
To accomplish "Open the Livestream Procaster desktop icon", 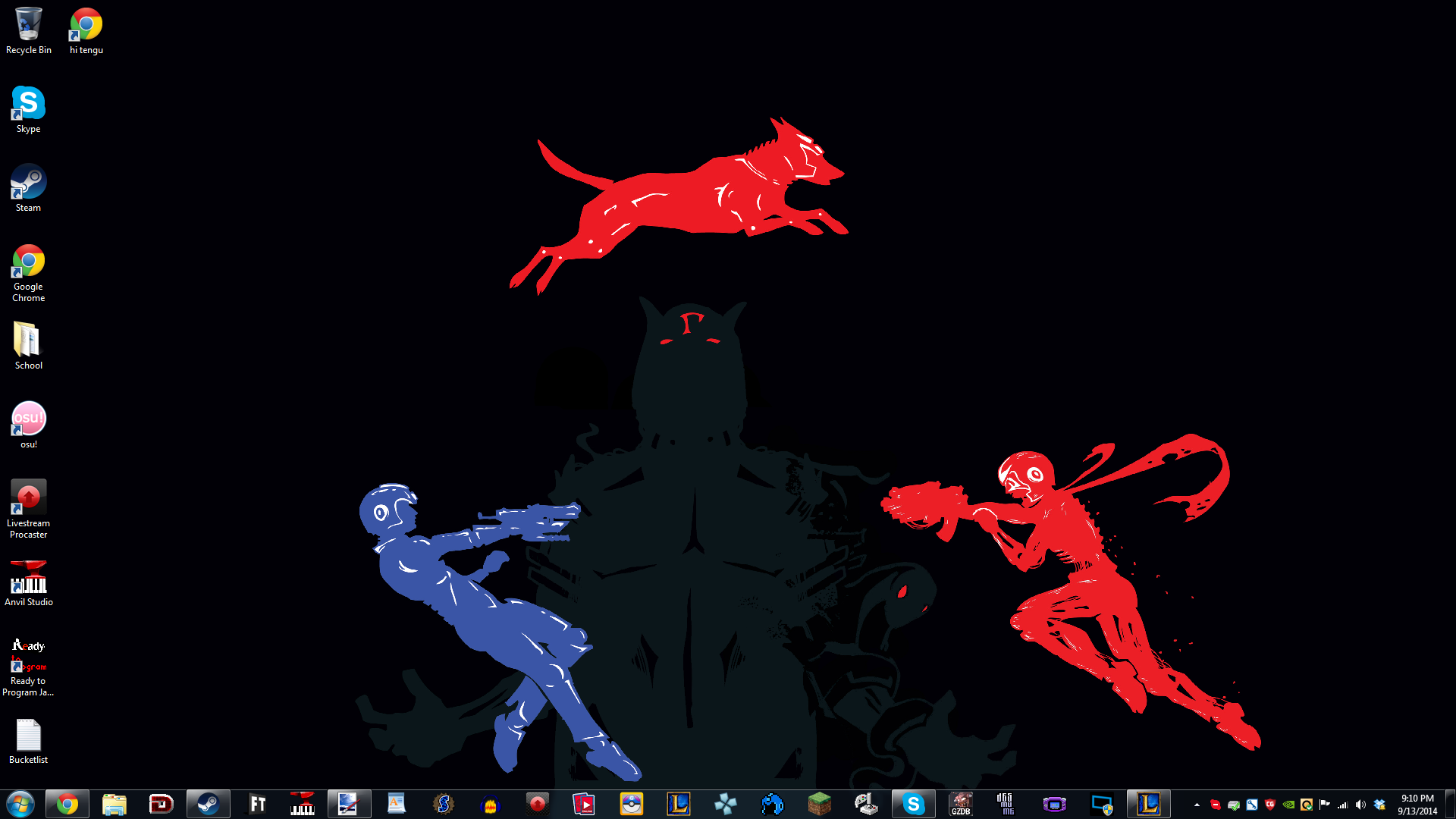I will pos(28,498).
